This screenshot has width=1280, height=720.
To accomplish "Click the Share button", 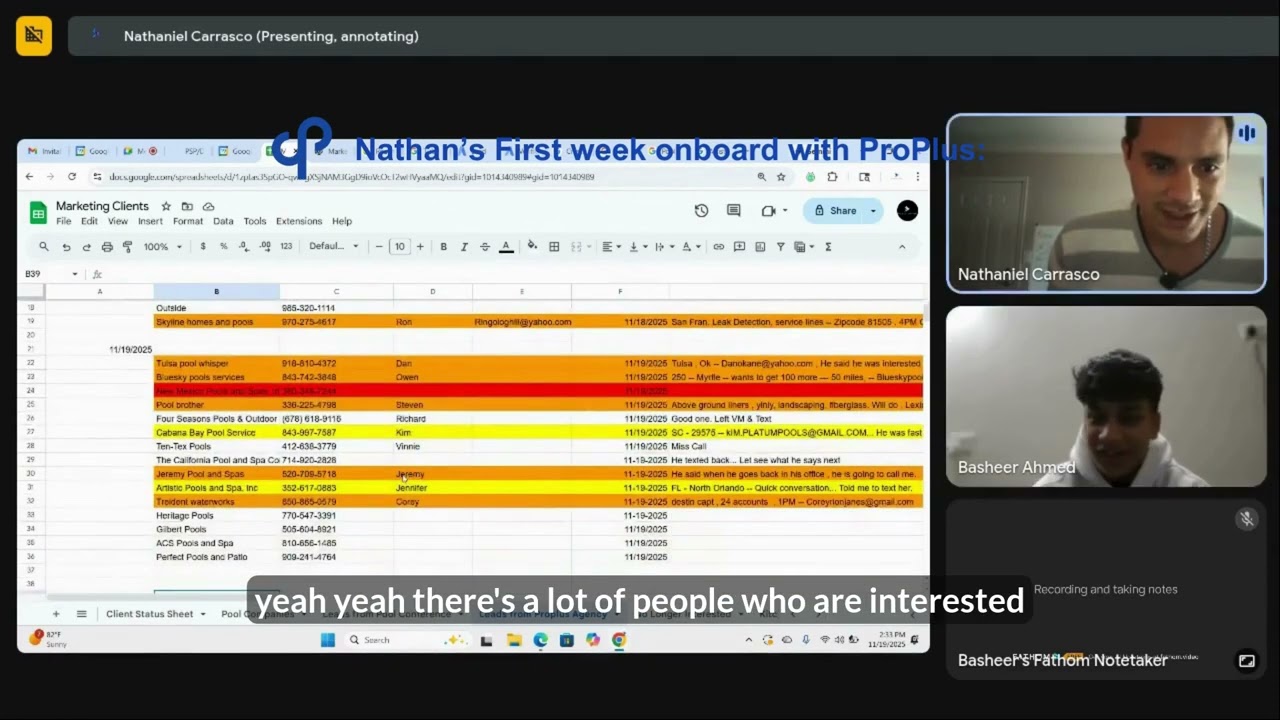I will point(836,211).
